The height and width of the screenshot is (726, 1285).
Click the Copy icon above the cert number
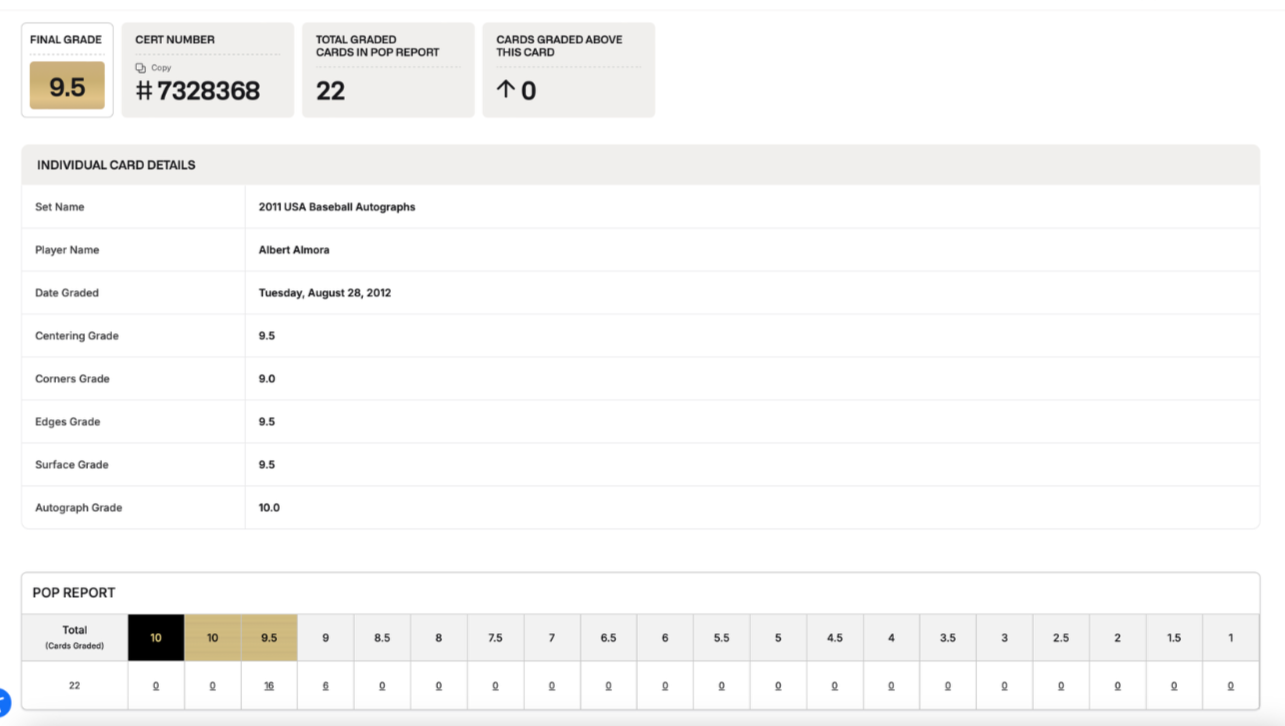[141, 68]
